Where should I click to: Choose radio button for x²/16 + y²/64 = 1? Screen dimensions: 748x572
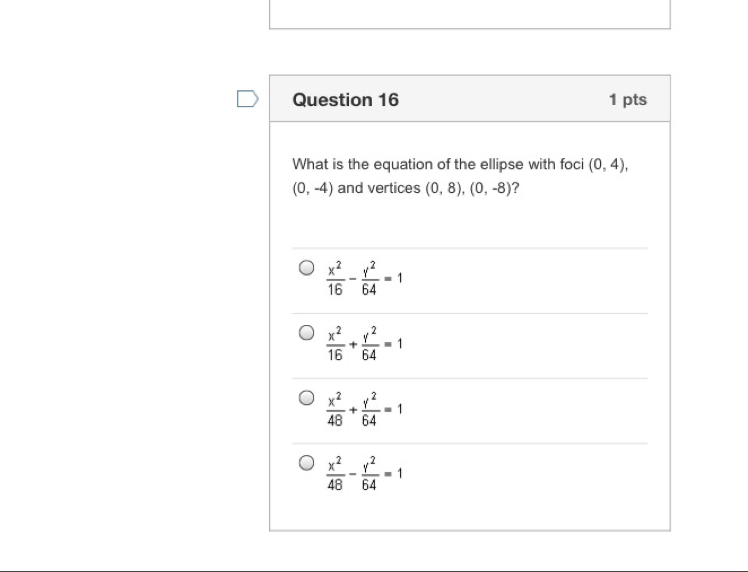307,333
